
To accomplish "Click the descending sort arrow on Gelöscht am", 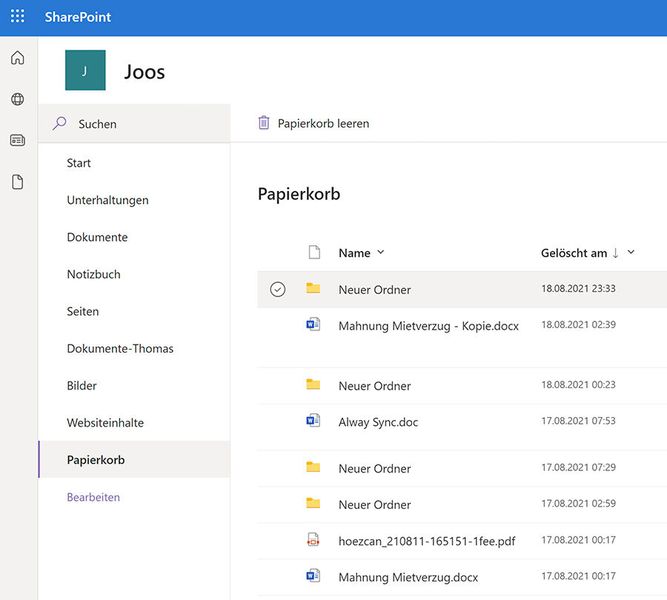I will click(615, 253).
